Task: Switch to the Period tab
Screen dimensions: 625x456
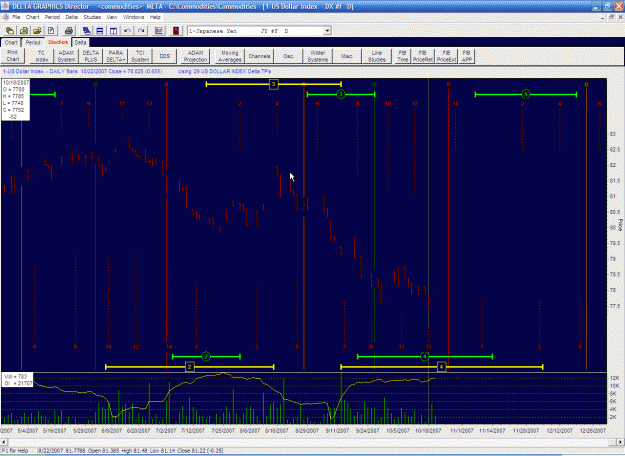Action: pyautogui.click(x=33, y=42)
